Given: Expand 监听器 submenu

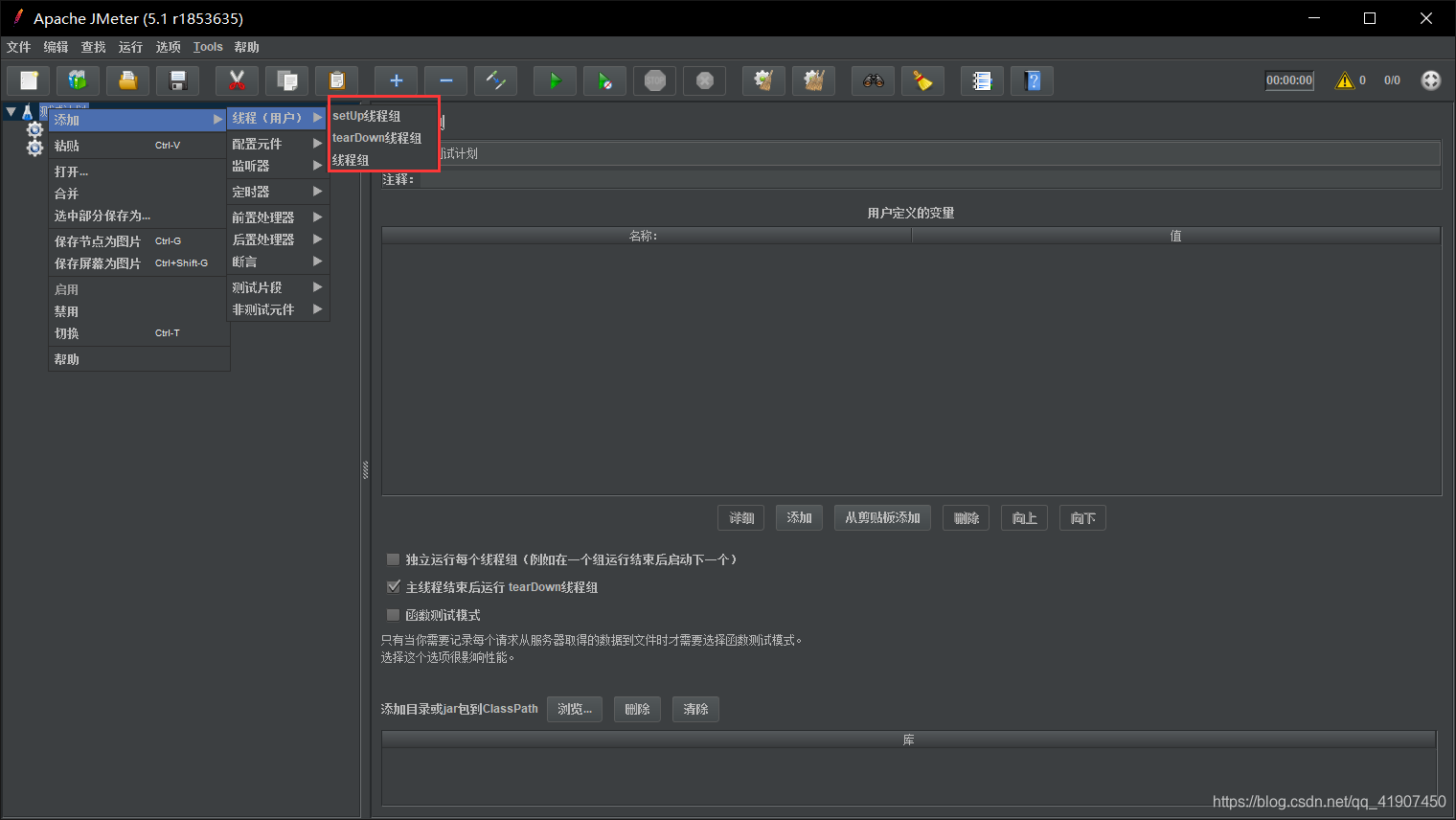Looking at the screenshot, I should tap(278, 166).
